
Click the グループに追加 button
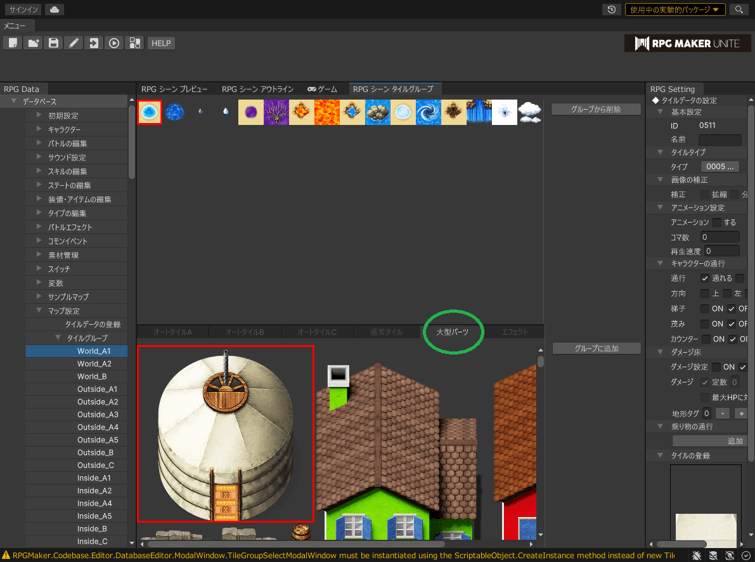coord(596,348)
